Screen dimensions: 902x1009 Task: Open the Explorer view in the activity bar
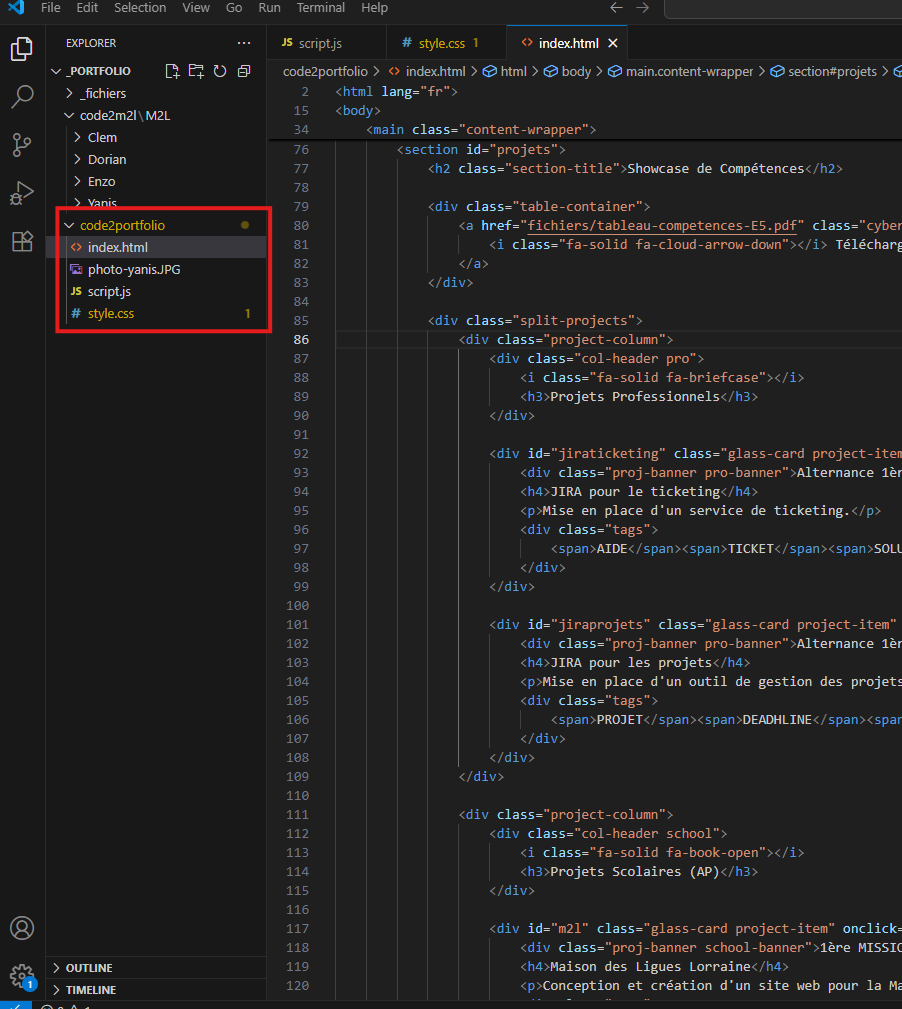click(x=22, y=49)
